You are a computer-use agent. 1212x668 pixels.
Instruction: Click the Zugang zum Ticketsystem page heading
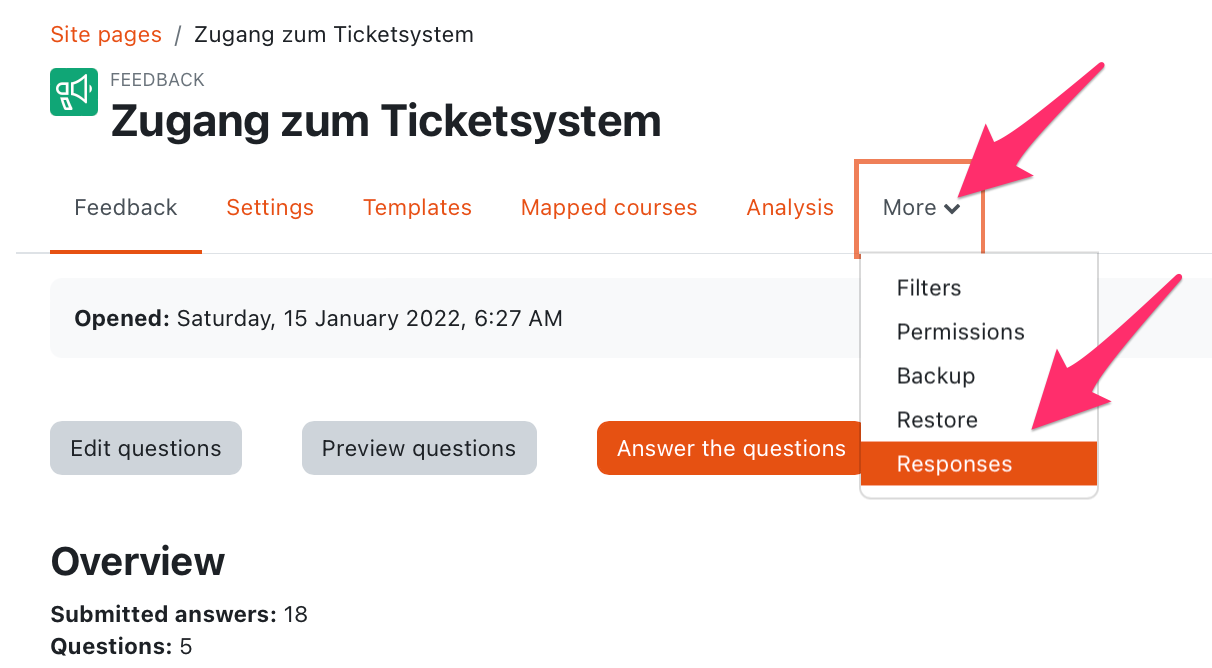386,121
